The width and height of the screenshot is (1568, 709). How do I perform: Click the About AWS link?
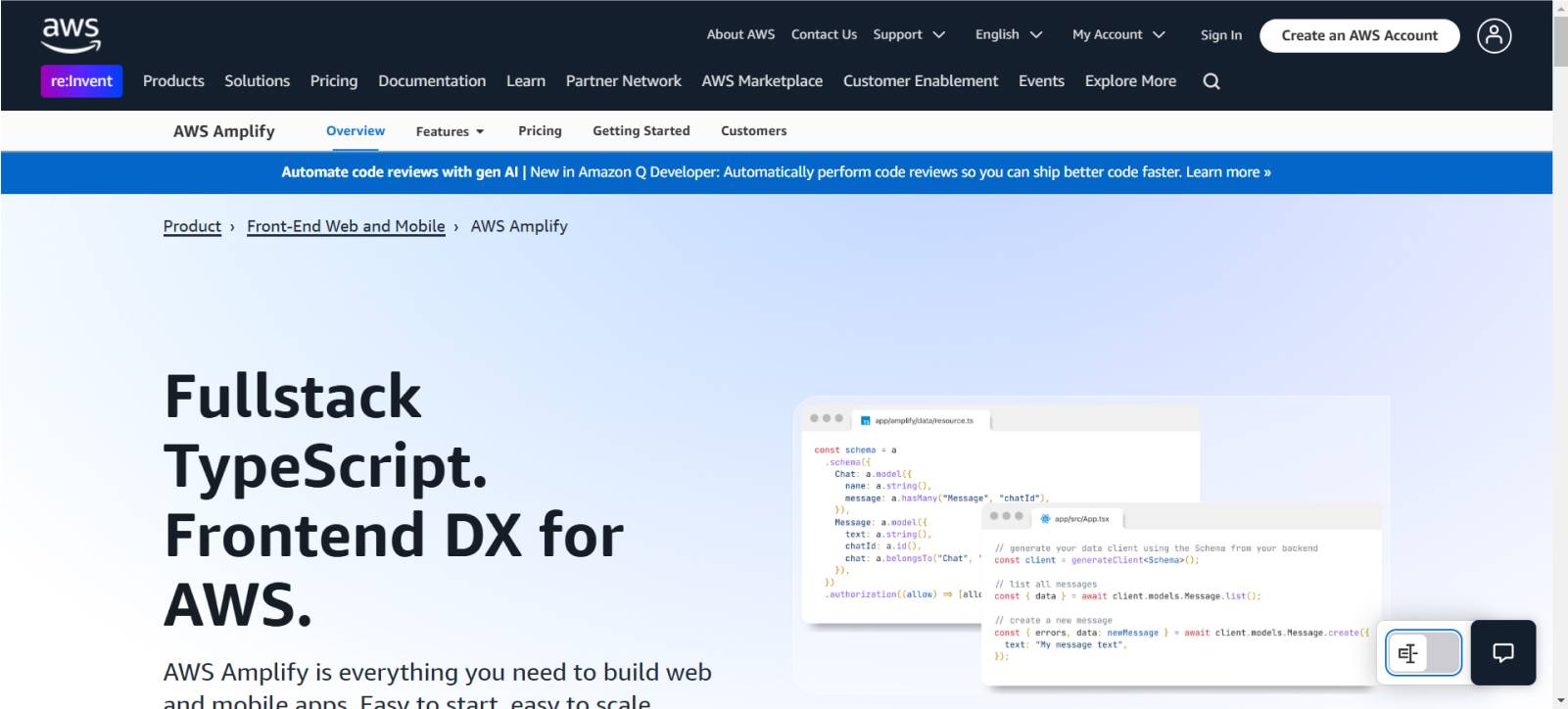(740, 34)
